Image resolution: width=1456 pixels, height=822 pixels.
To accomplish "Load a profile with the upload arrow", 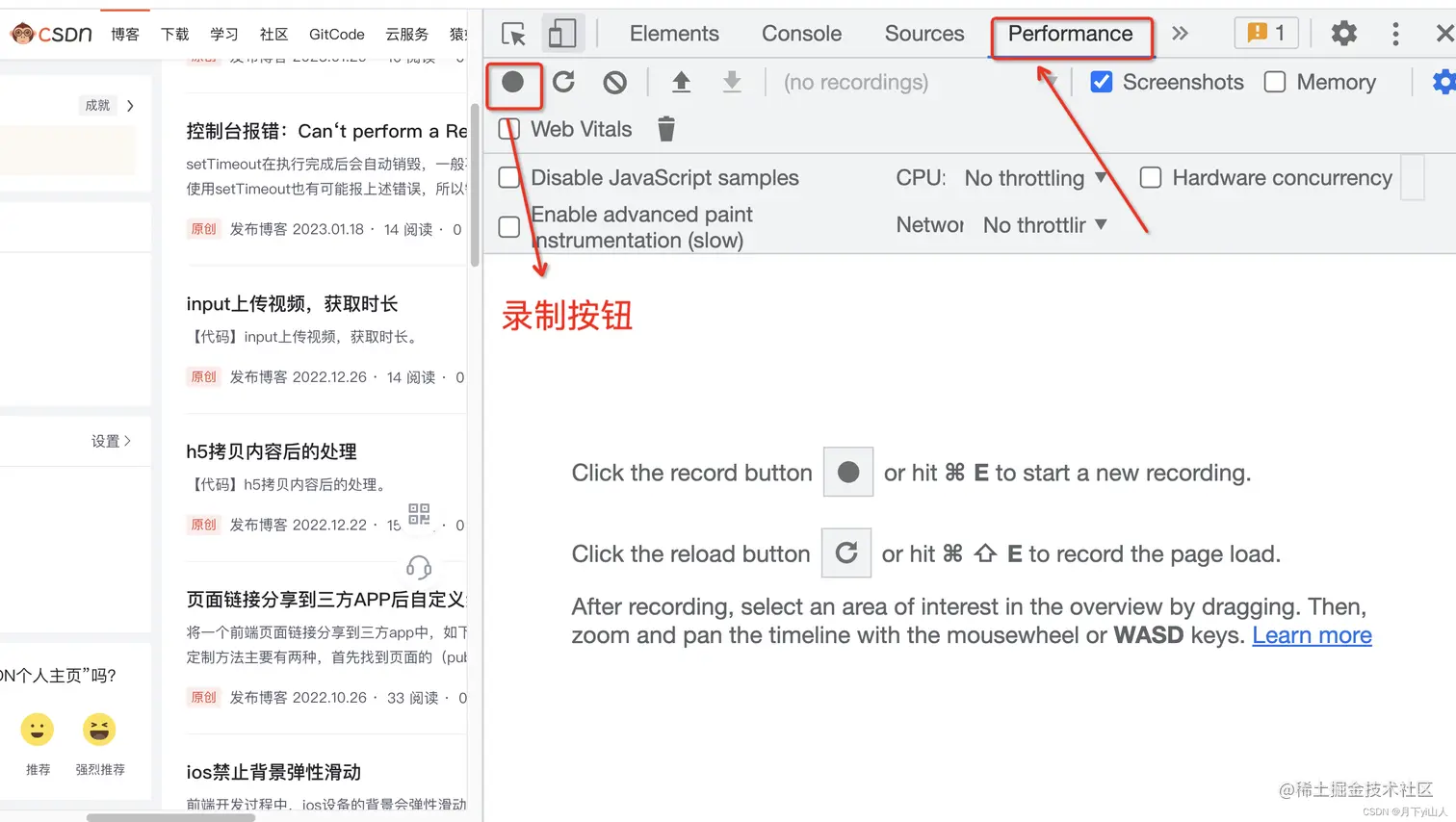I will point(681,82).
